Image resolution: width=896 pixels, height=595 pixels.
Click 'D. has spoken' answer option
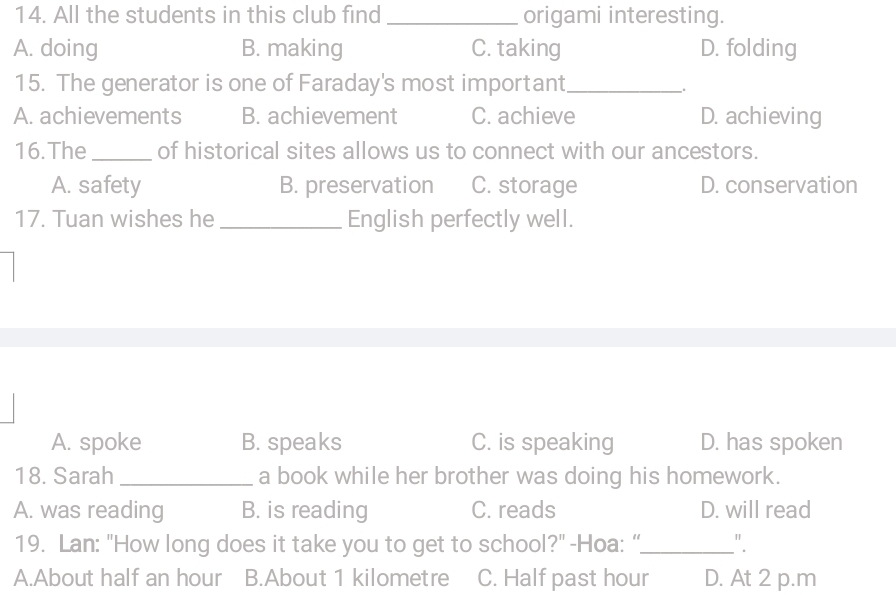pos(771,442)
